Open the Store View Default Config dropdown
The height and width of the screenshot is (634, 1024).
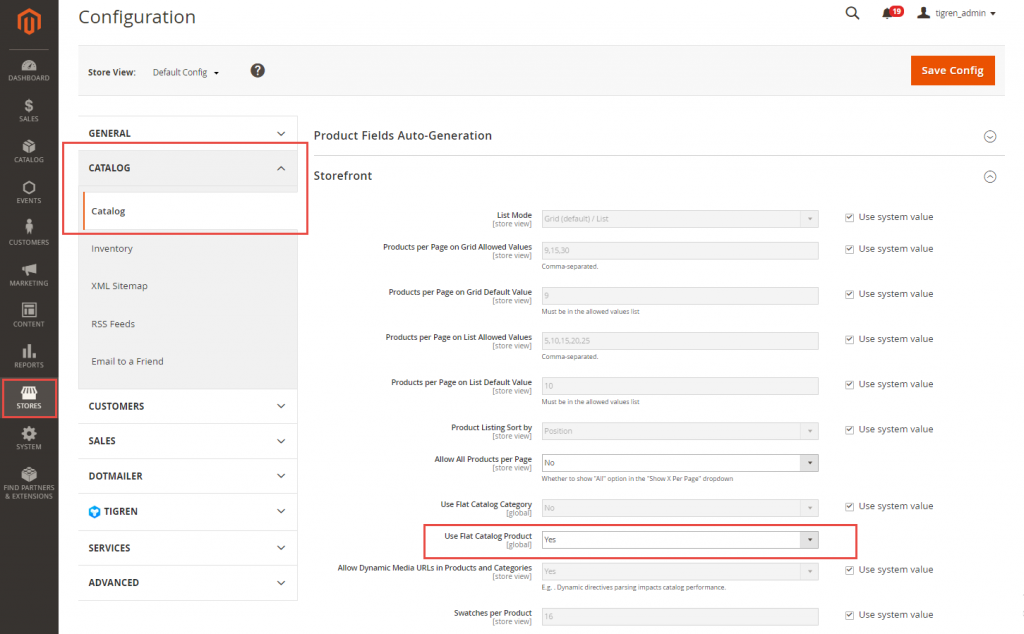(x=186, y=72)
